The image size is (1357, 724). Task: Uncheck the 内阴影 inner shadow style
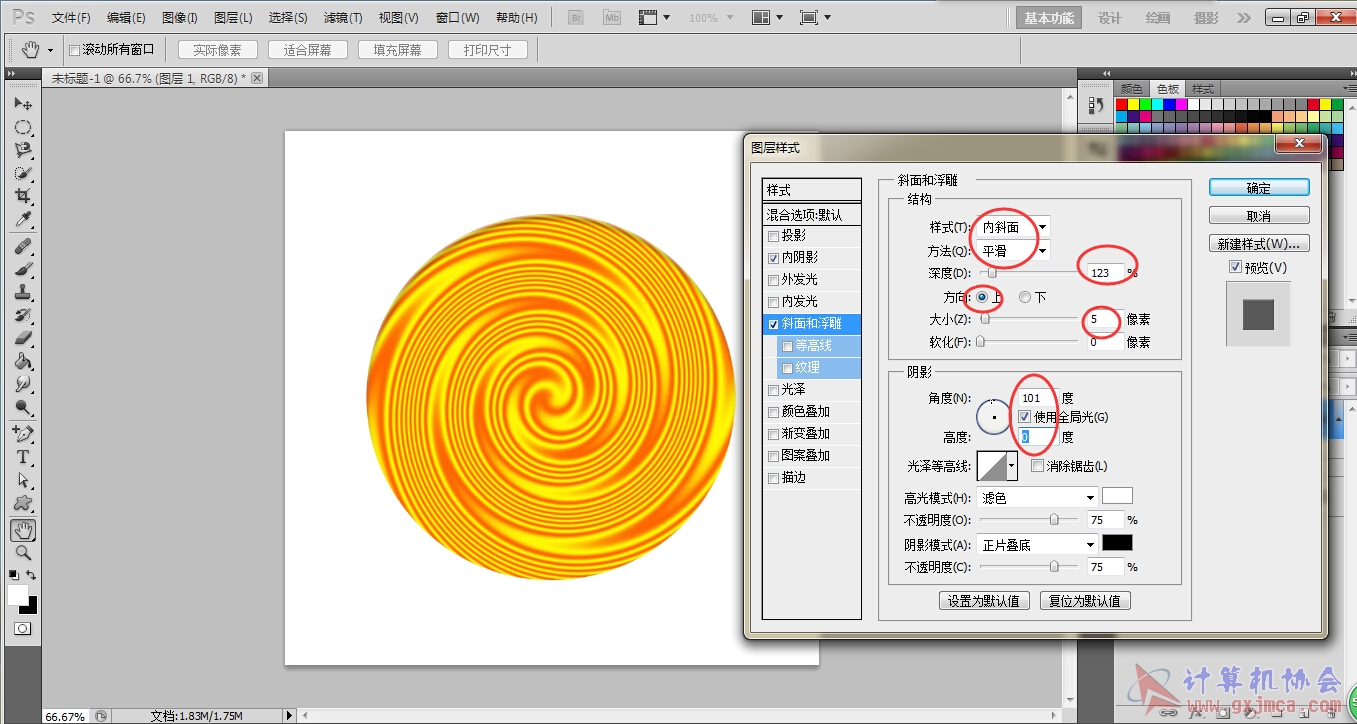click(773, 258)
